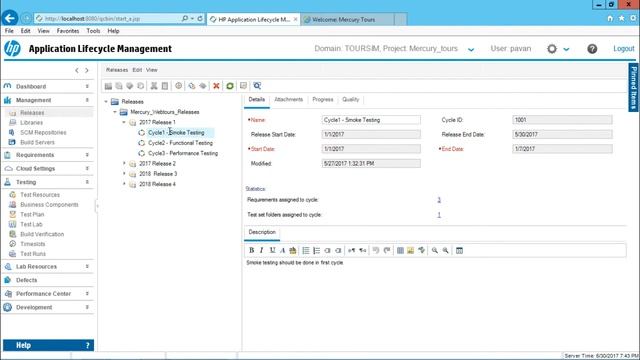The image size is (640, 360).
Task: Open Test Plan in Testing sidebar
Action: (32, 214)
